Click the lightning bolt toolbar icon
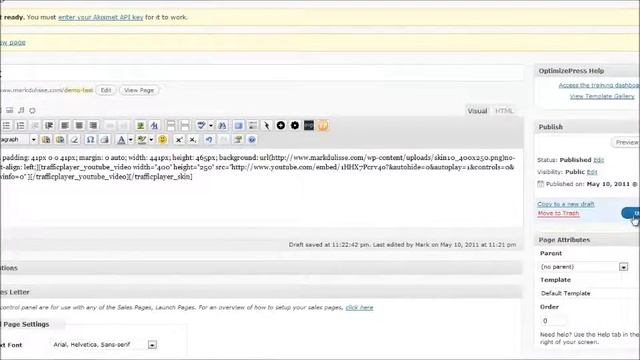Image resolution: width=640 pixels, height=360 pixels. (267, 126)
